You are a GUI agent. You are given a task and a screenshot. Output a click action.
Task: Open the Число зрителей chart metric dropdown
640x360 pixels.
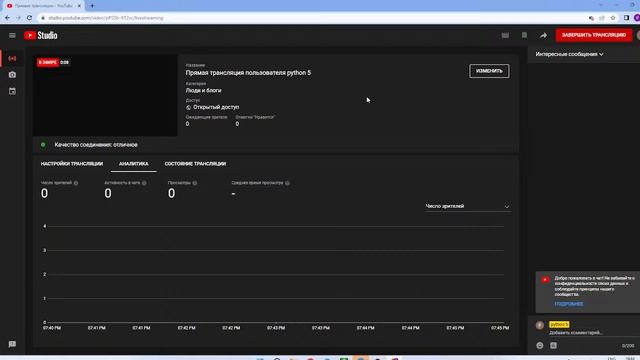467,207
